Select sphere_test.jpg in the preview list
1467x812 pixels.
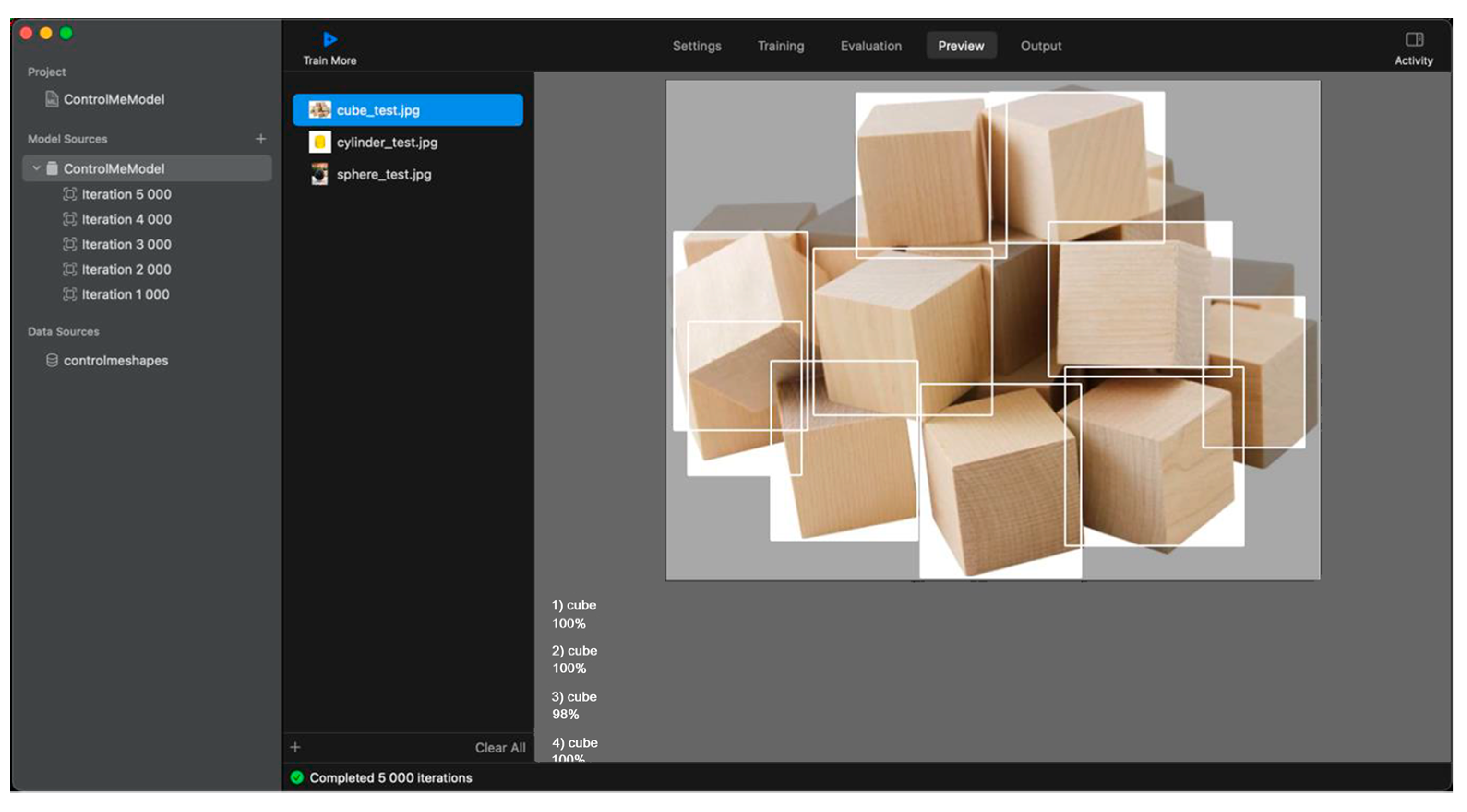click(x=384, y=175)
